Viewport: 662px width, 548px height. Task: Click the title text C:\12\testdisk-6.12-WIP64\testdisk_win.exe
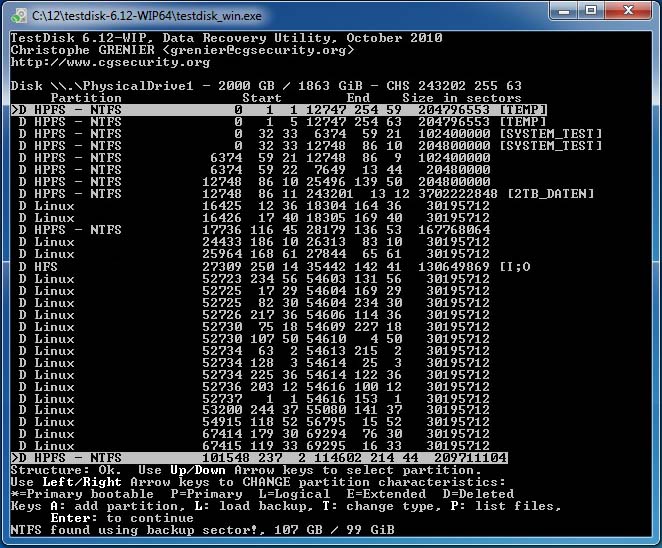(x=147, y=16)
